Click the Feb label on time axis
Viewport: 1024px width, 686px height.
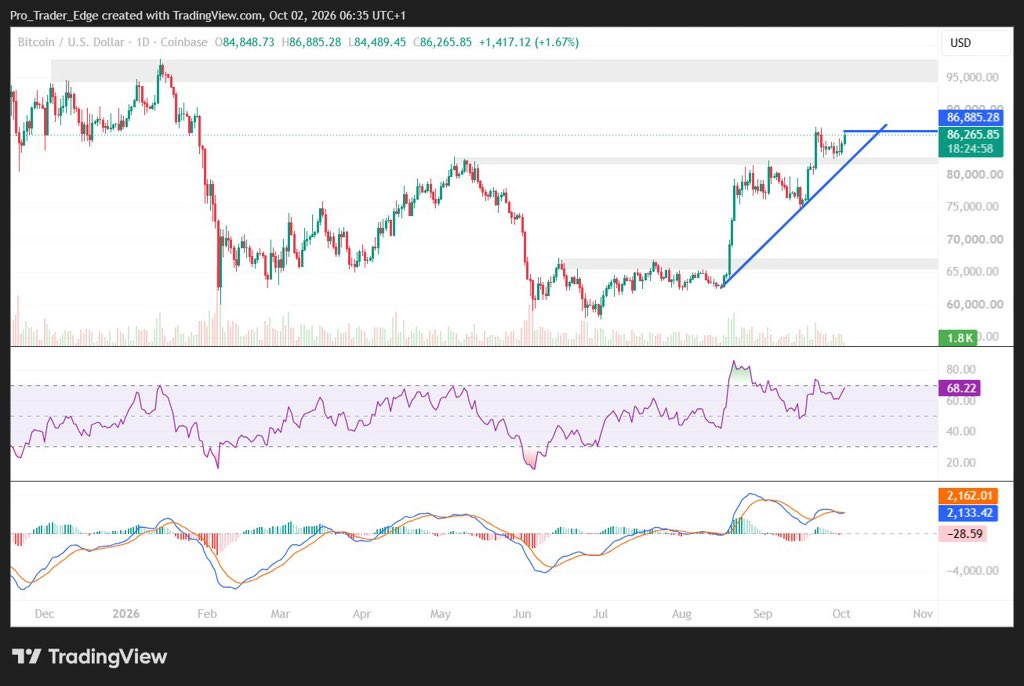pyautogui.click(x=206, y=613)
